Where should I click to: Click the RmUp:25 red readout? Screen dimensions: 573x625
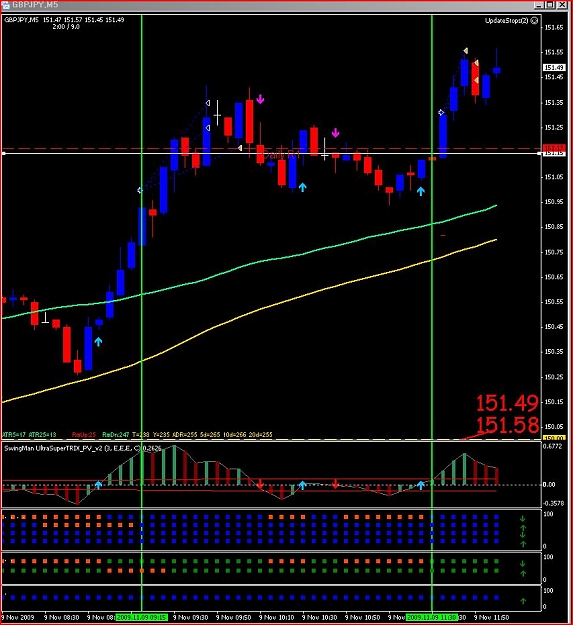click(x=84, y=434)
